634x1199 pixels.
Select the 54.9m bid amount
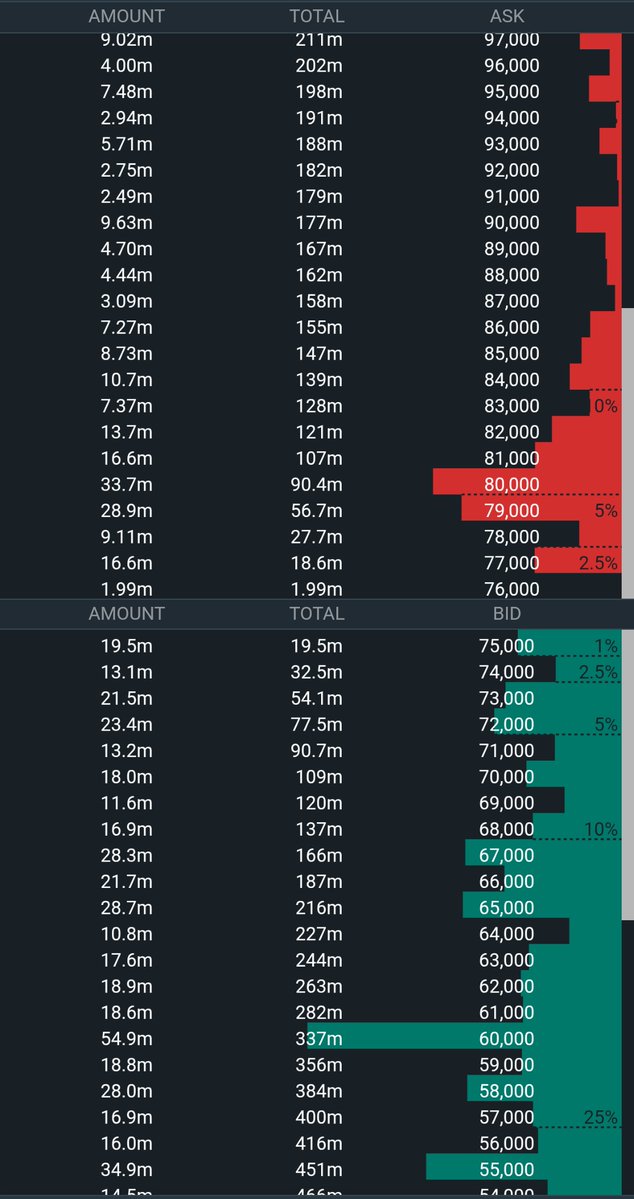click(127, 1038)
